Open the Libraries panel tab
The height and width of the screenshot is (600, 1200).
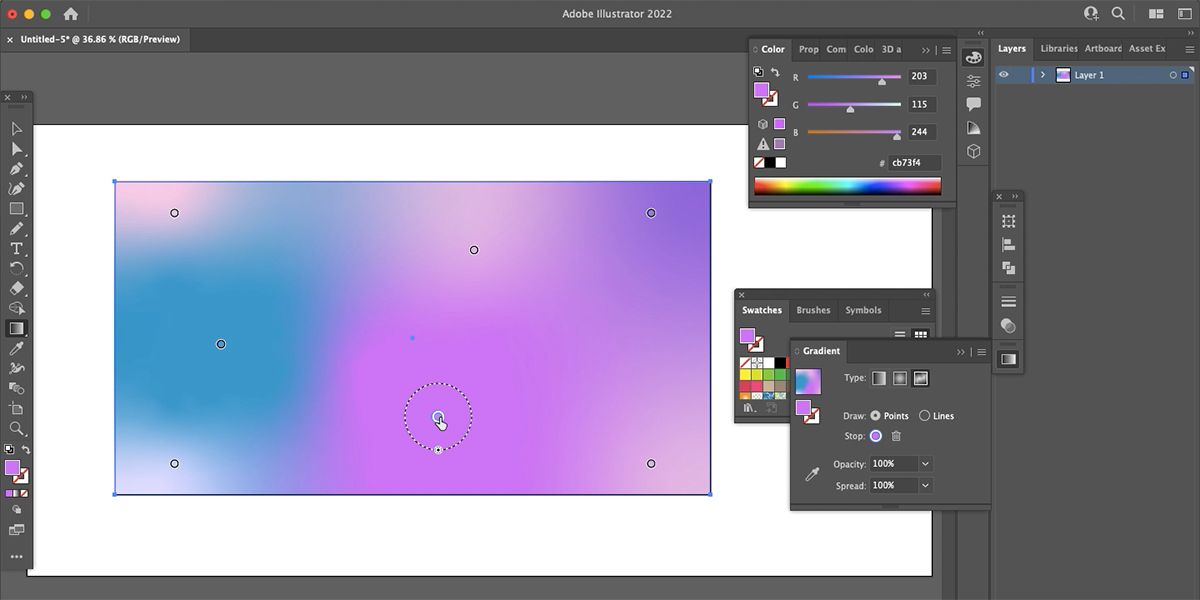click(1058, 48)
